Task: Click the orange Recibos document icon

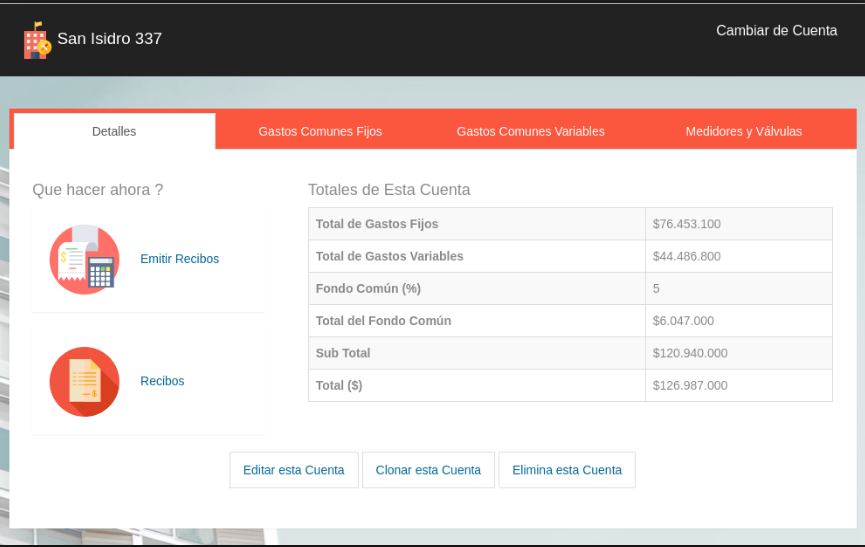Action: pyautogui.click(x=84, y=382)
